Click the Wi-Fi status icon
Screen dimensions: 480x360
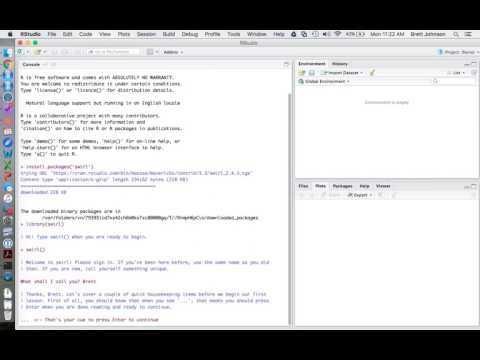click(338, 34)
